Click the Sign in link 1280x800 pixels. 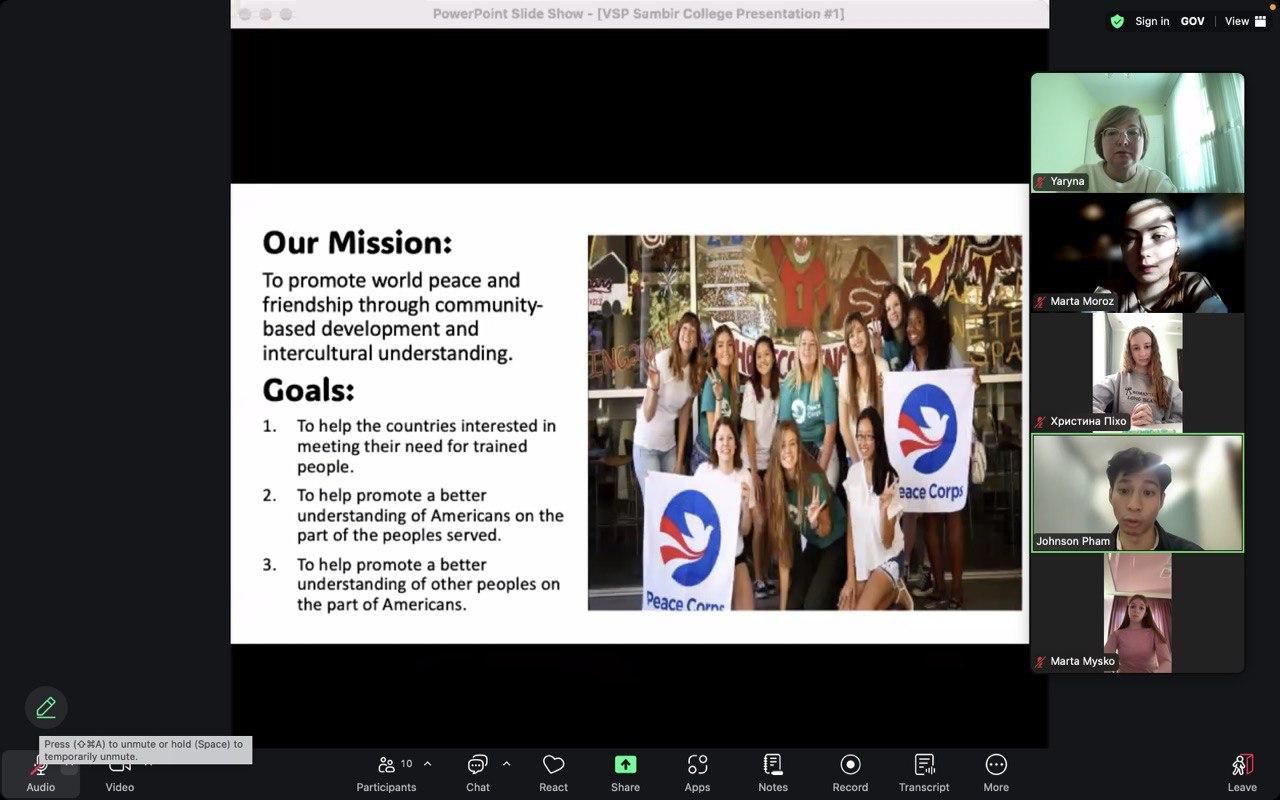pyautogui.click(x=1152, y=21)
